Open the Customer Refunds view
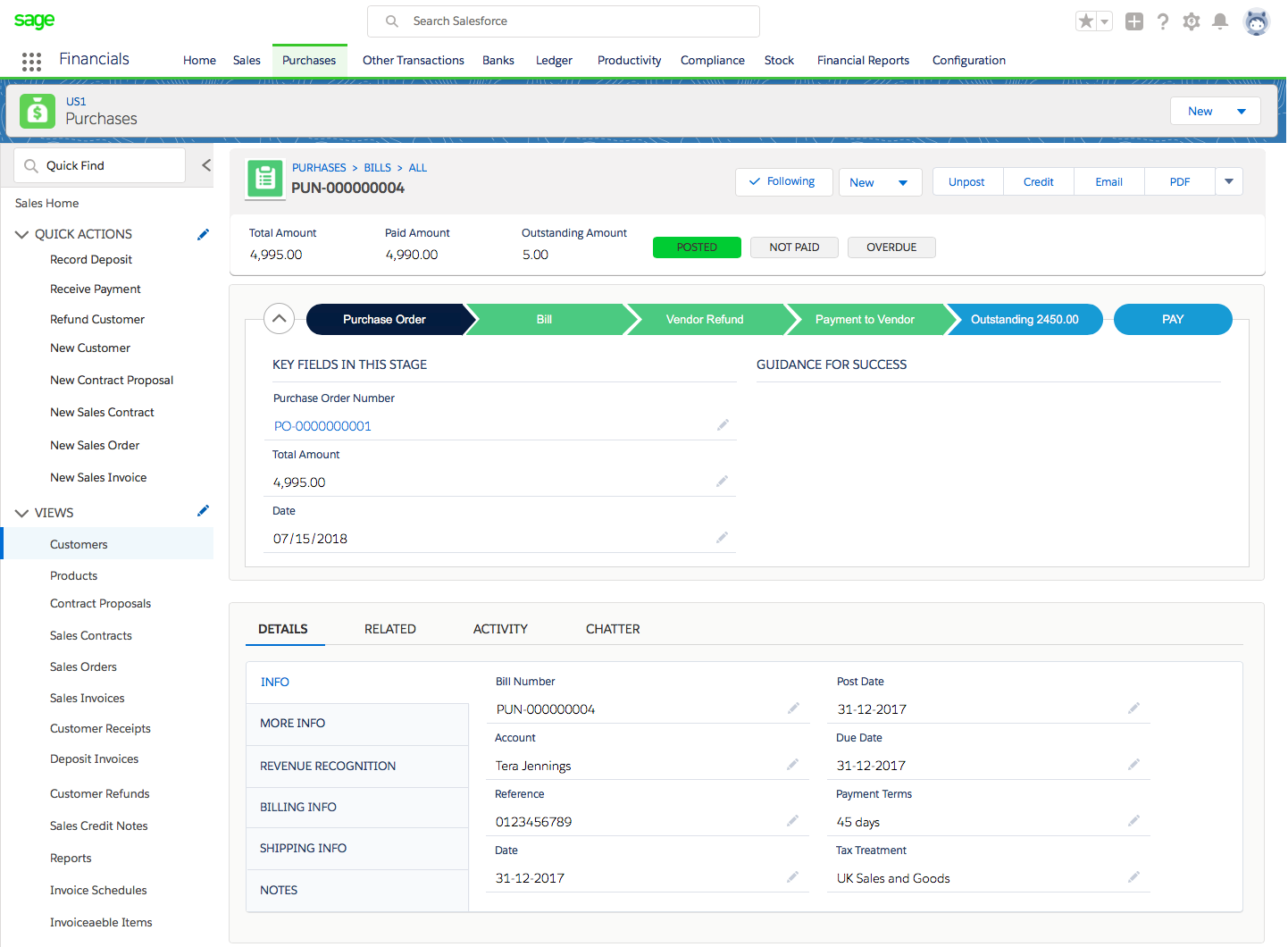 click(x=100, y=793)
